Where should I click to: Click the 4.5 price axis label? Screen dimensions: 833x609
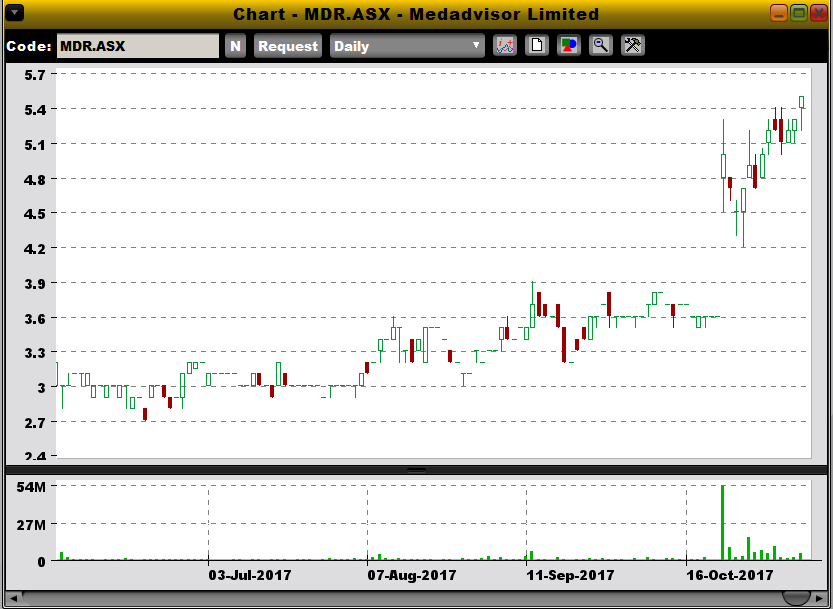(x=35, y=214)
